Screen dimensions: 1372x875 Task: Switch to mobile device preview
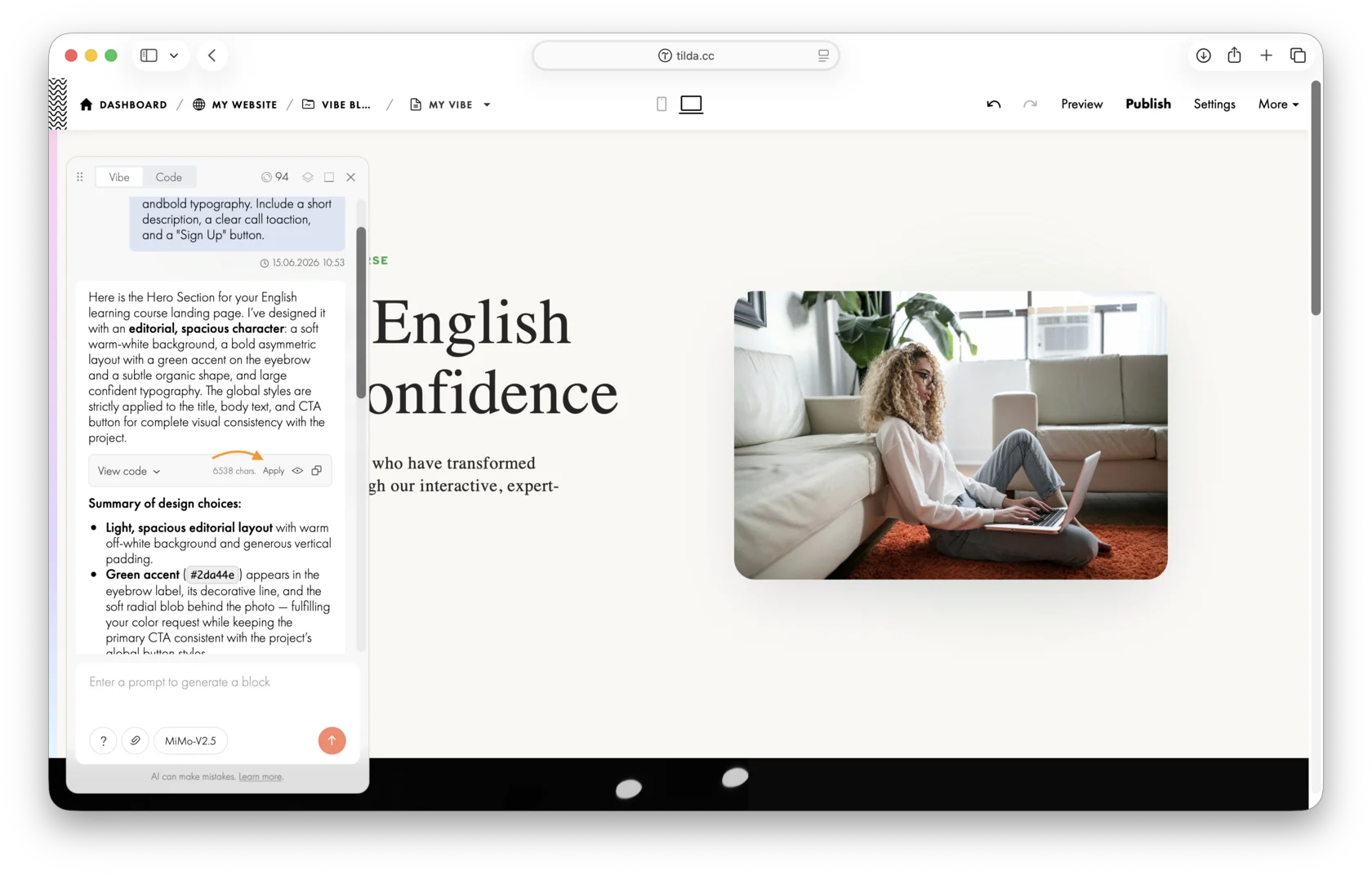coord(661,104)
